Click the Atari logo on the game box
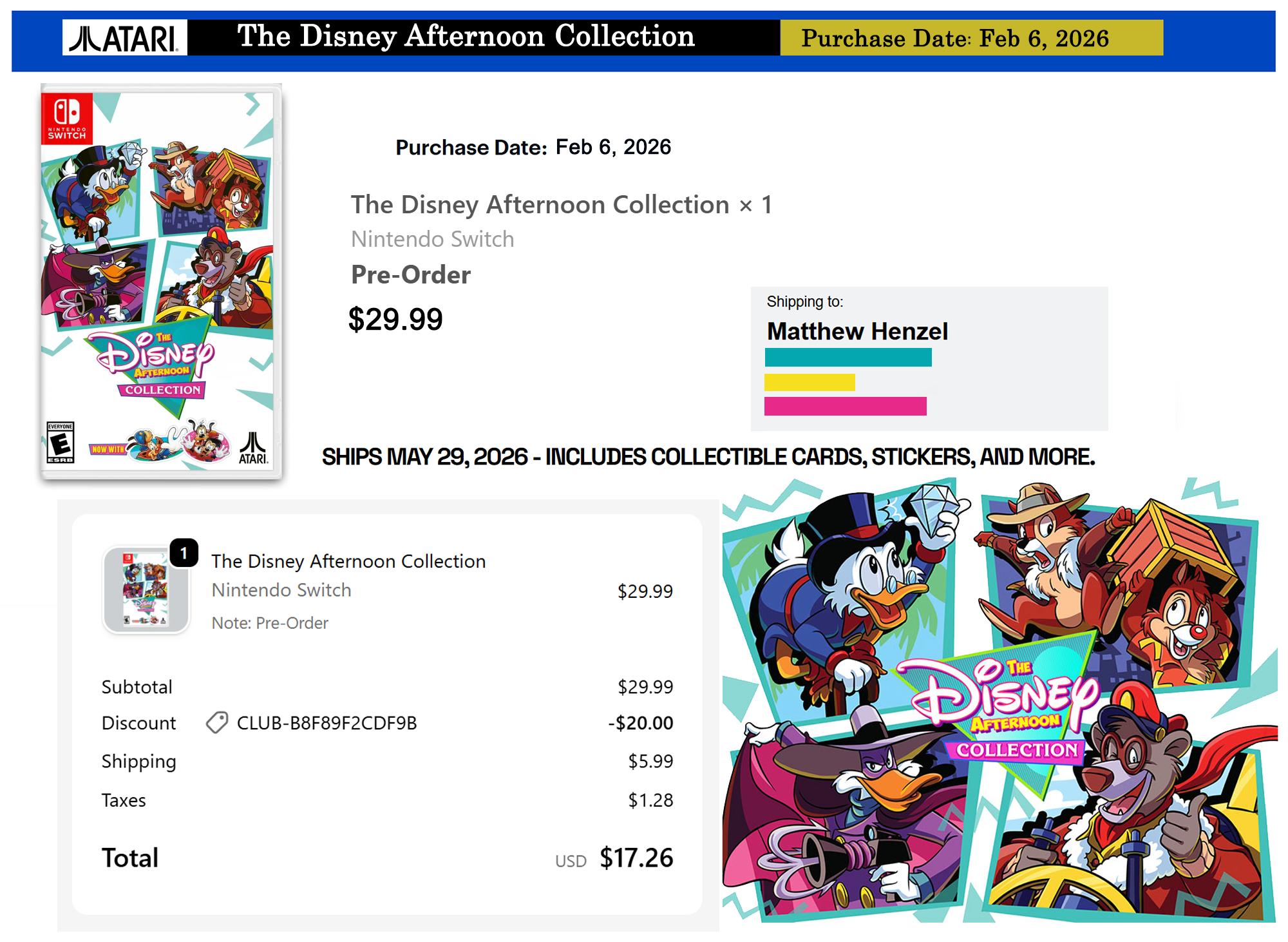 coord(253,448)
